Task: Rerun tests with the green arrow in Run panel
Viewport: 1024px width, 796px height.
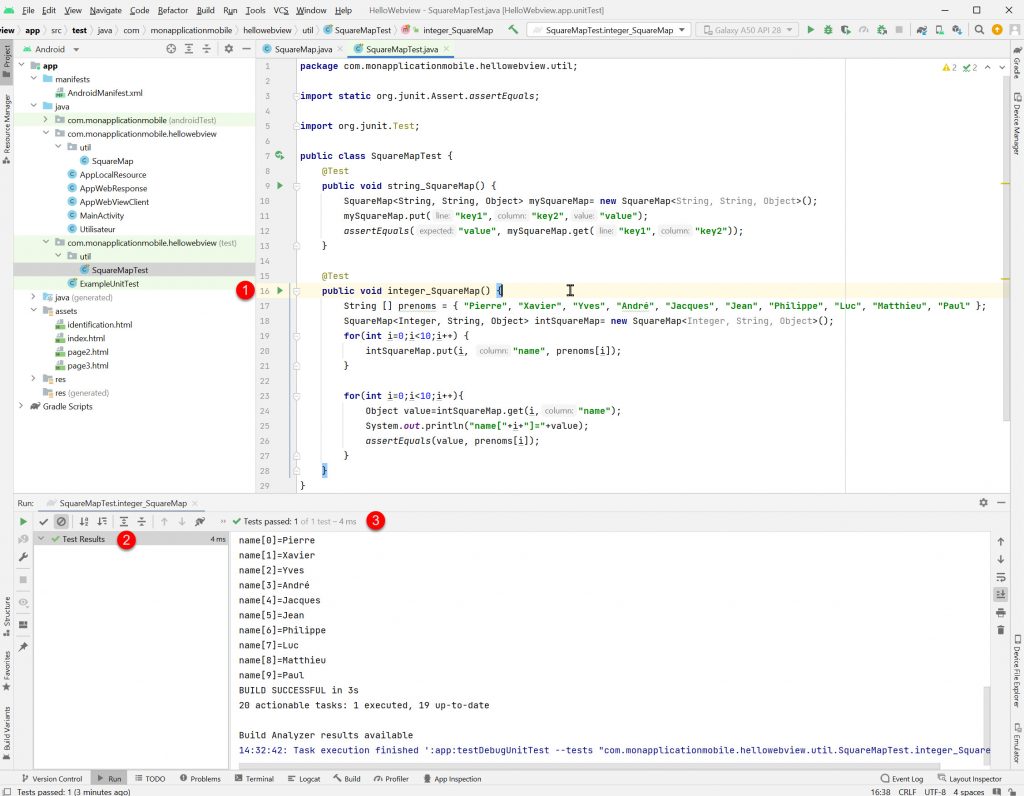Action: (24, 521)
